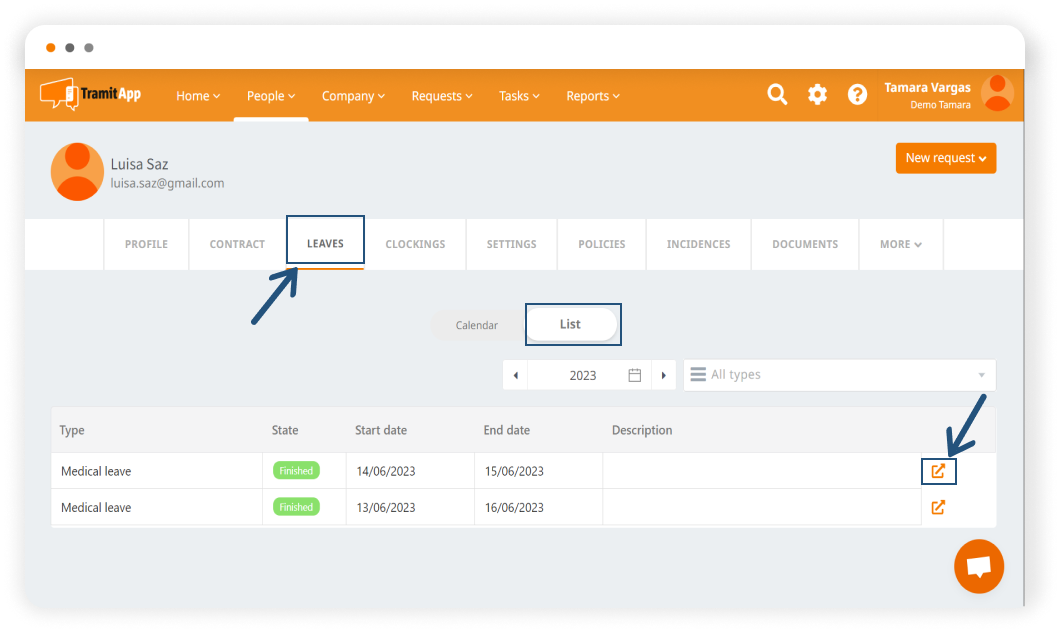Open the chat support bubble

pos(978,566)
